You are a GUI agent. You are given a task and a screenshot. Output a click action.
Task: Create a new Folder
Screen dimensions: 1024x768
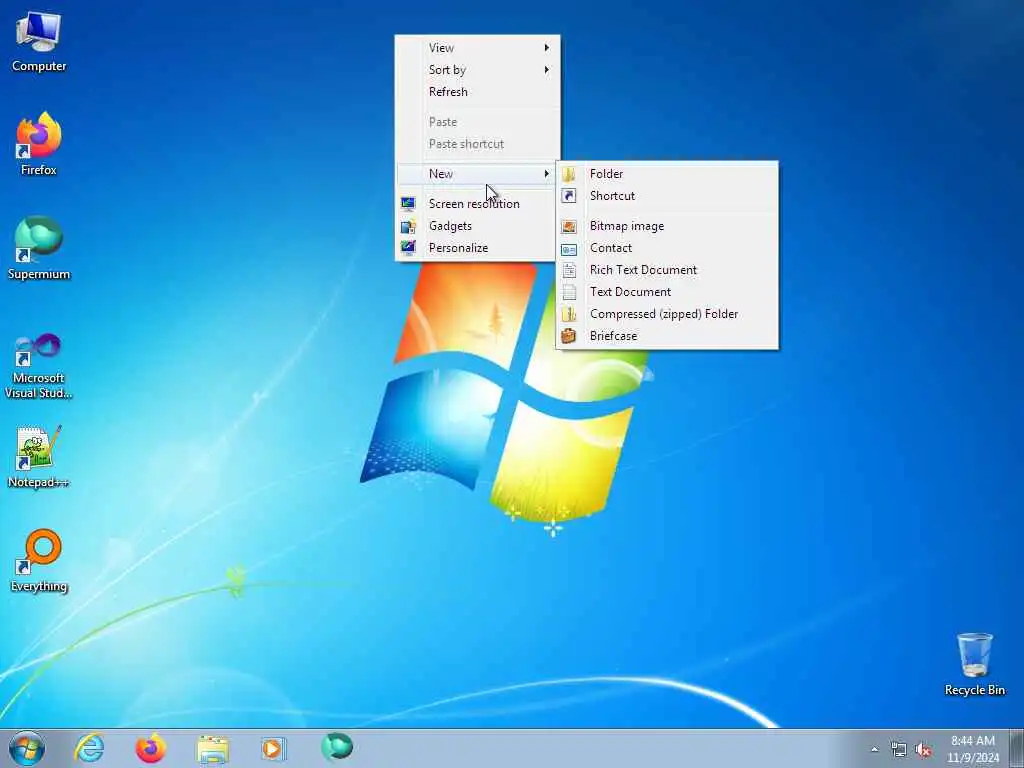pyautogui.click(x=667, y=174)
